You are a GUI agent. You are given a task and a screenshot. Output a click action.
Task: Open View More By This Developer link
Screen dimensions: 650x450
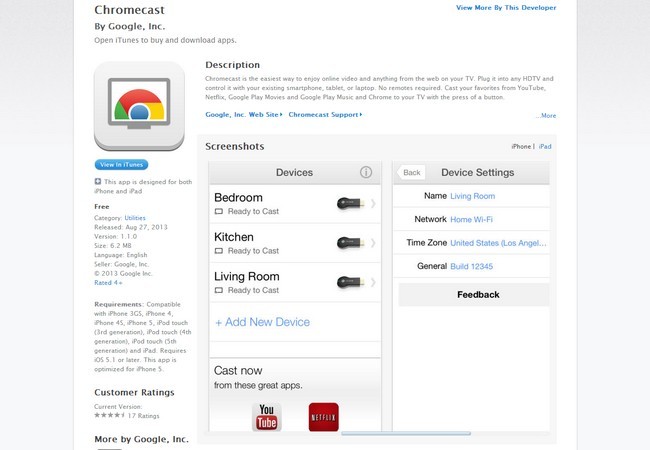coord(506,7)
